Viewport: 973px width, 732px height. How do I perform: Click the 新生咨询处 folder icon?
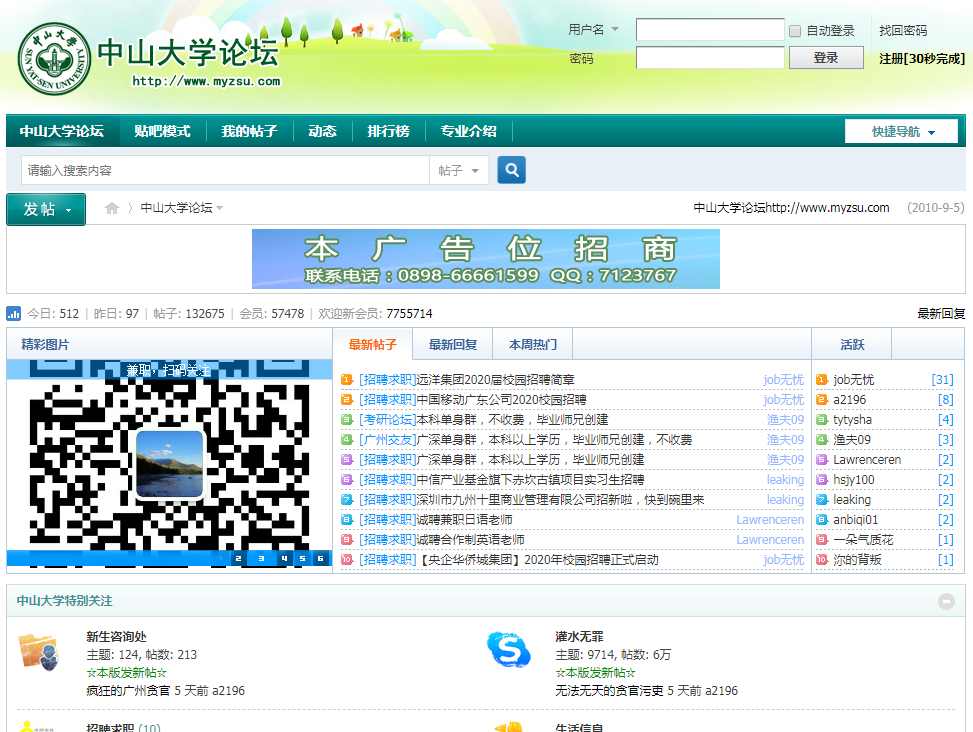38,653
